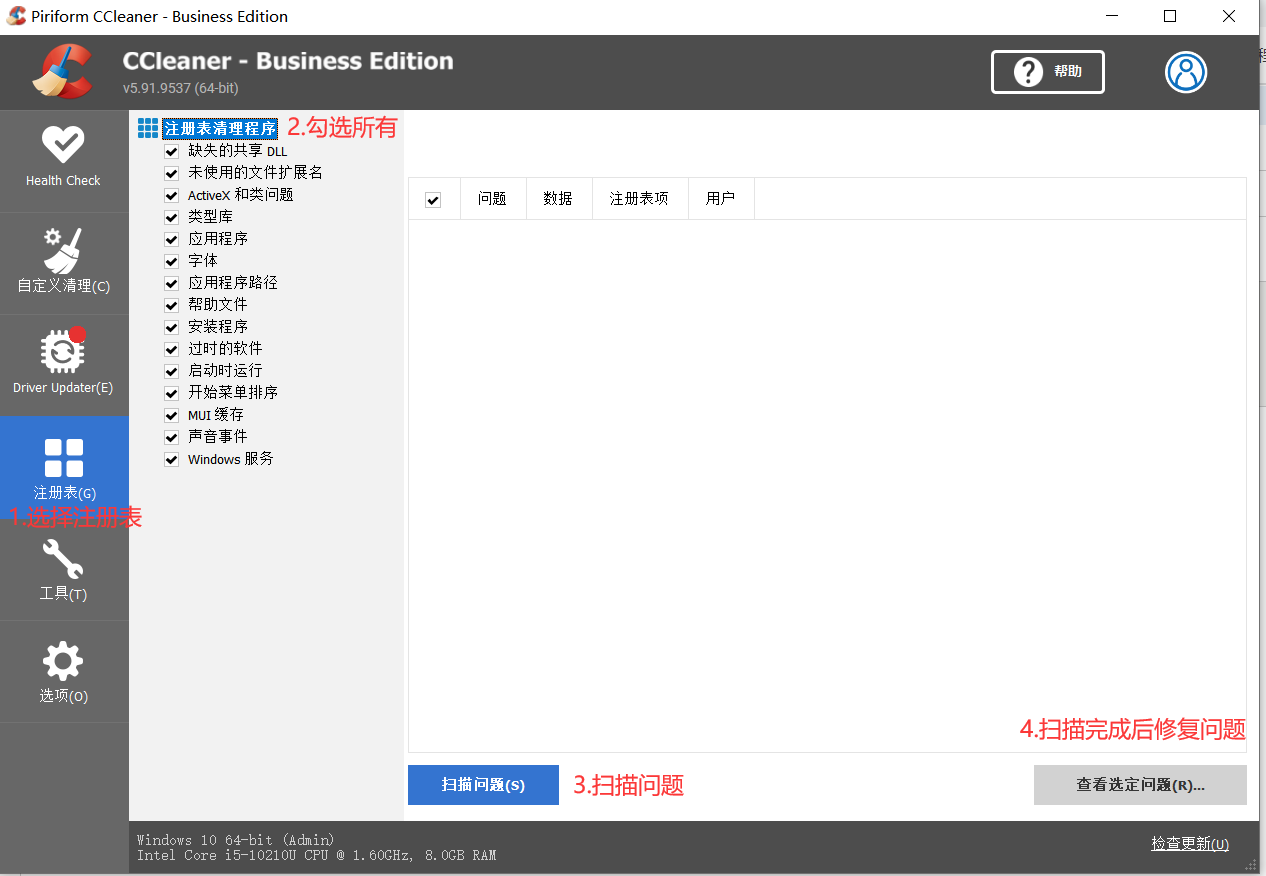Select the 'Windows 服务' label text
This screenshot has height=876, width=1266.
[230, 459]
